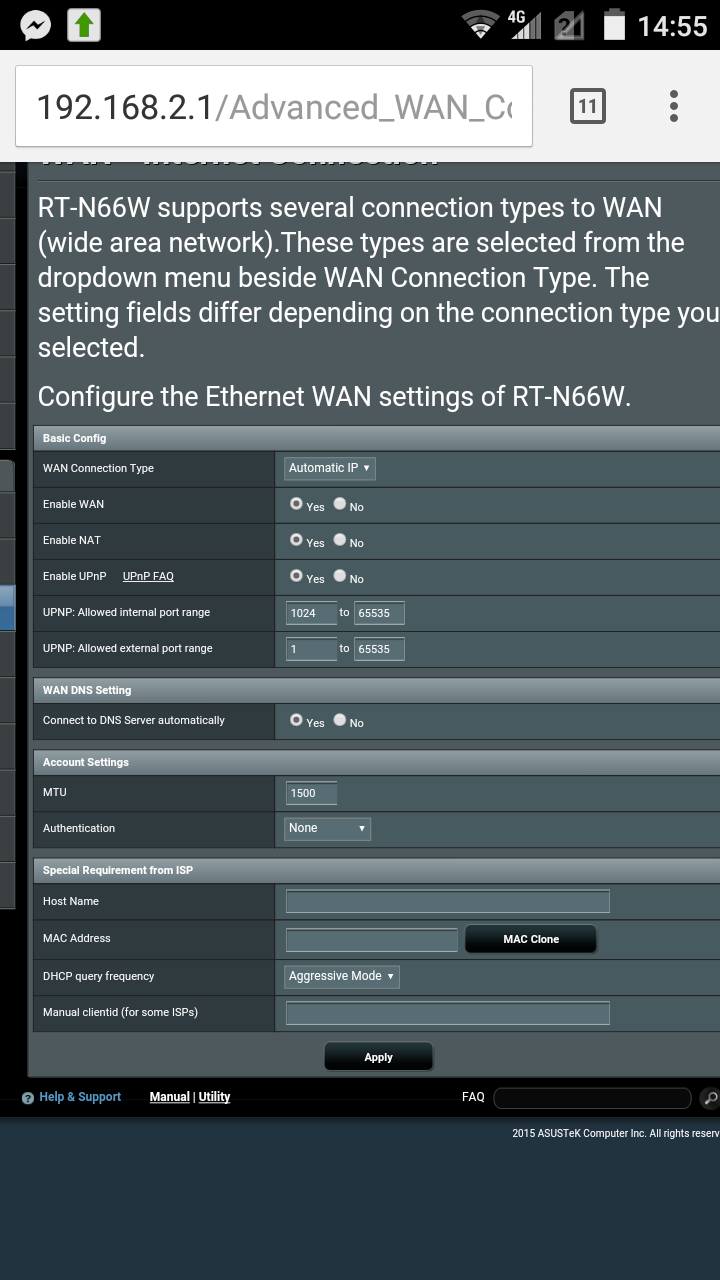Screen dimensions: 720x1280
Task: Click the 'DHCP query frequency' label
Action: click(99, 976)
